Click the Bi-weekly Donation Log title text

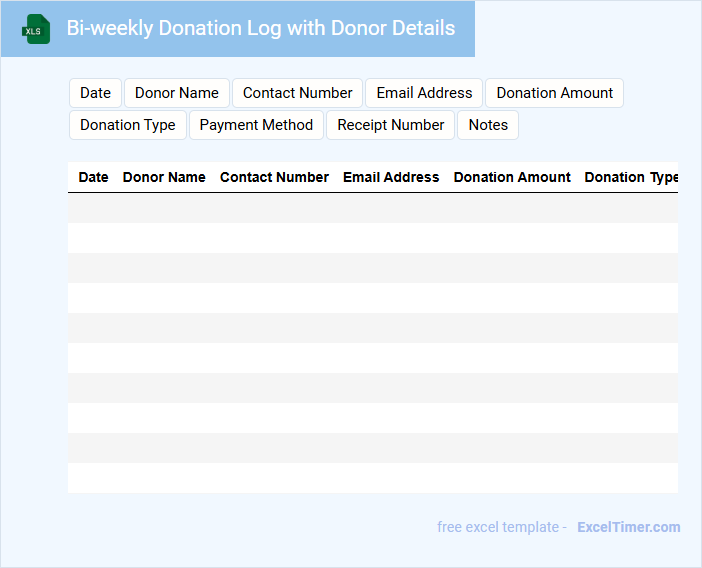tap(261, 28)
